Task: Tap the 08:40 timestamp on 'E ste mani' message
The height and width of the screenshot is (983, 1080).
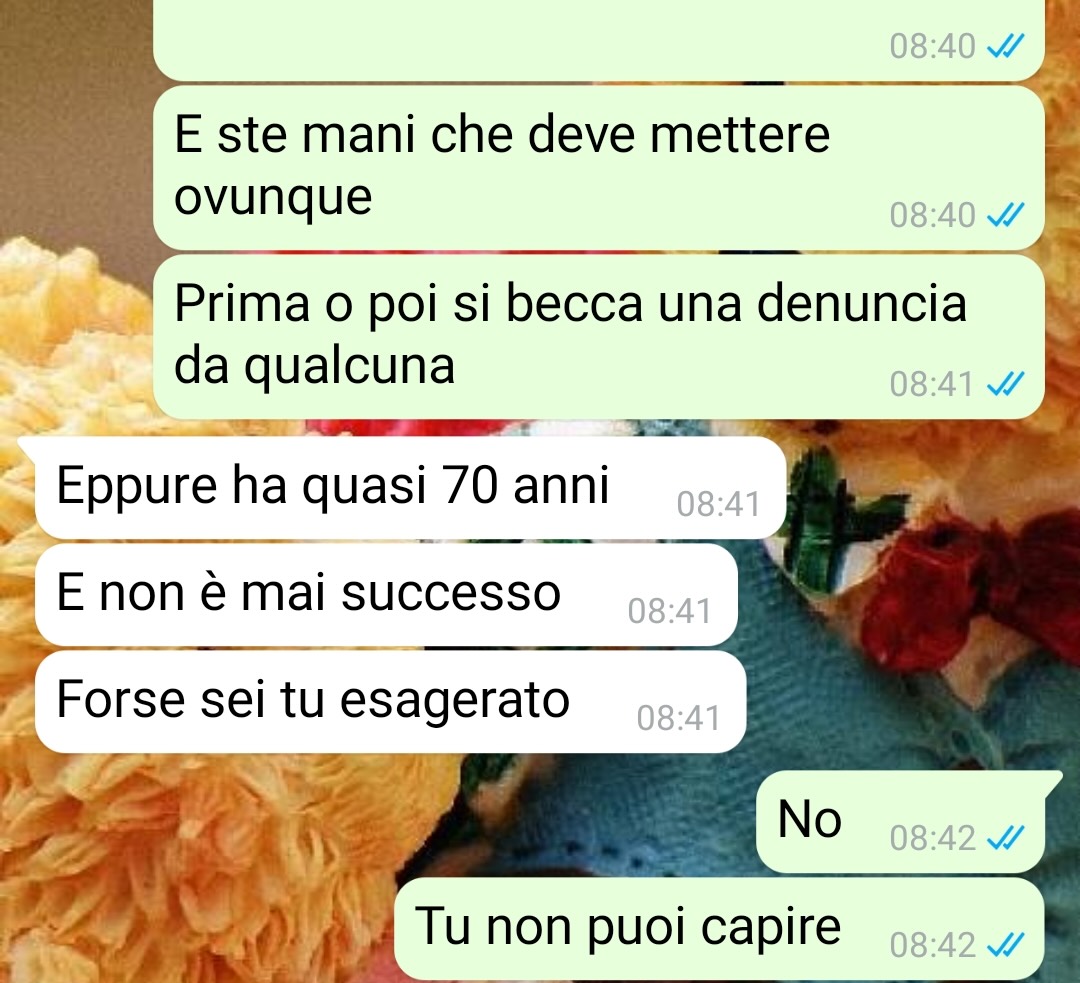Action: [932, 215]
